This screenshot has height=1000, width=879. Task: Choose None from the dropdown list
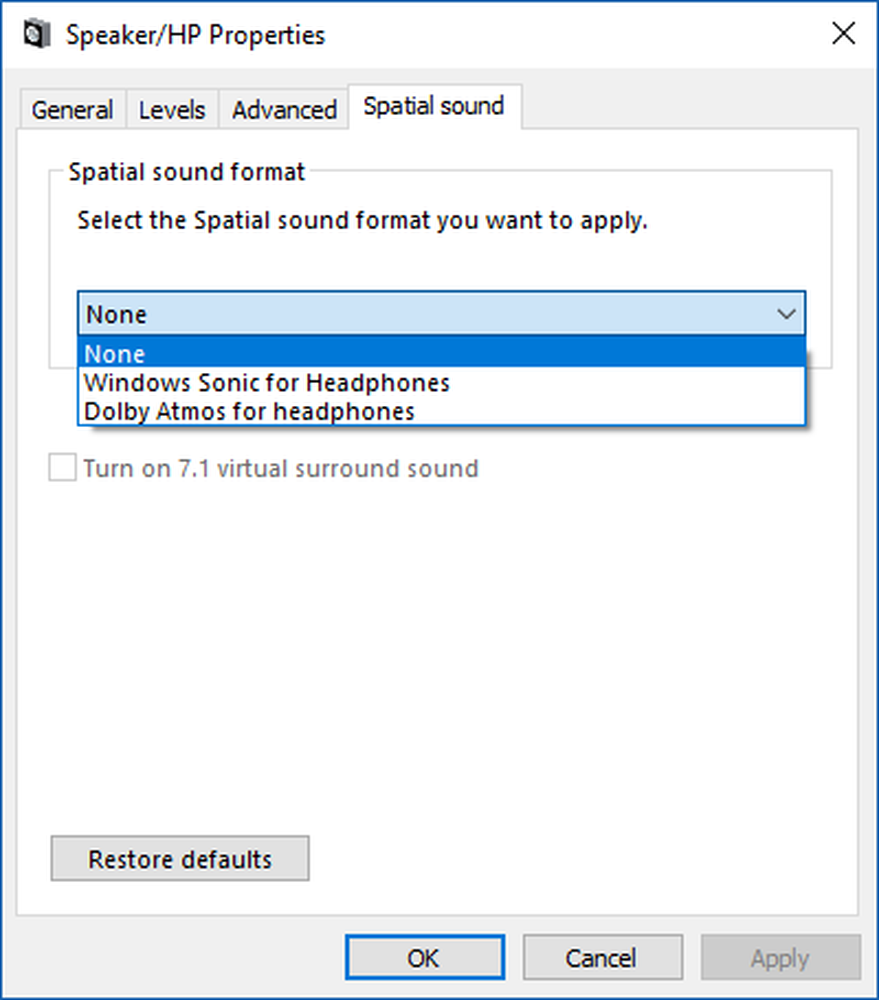click(x=441, y=353)
